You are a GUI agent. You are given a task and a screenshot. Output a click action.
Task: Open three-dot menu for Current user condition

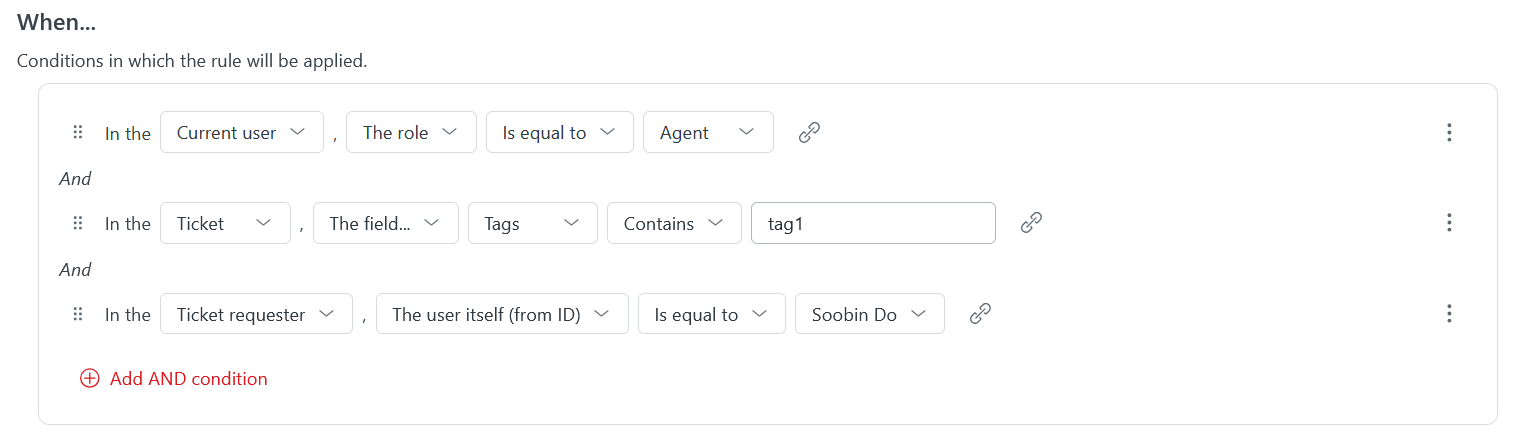(1448, 133)
